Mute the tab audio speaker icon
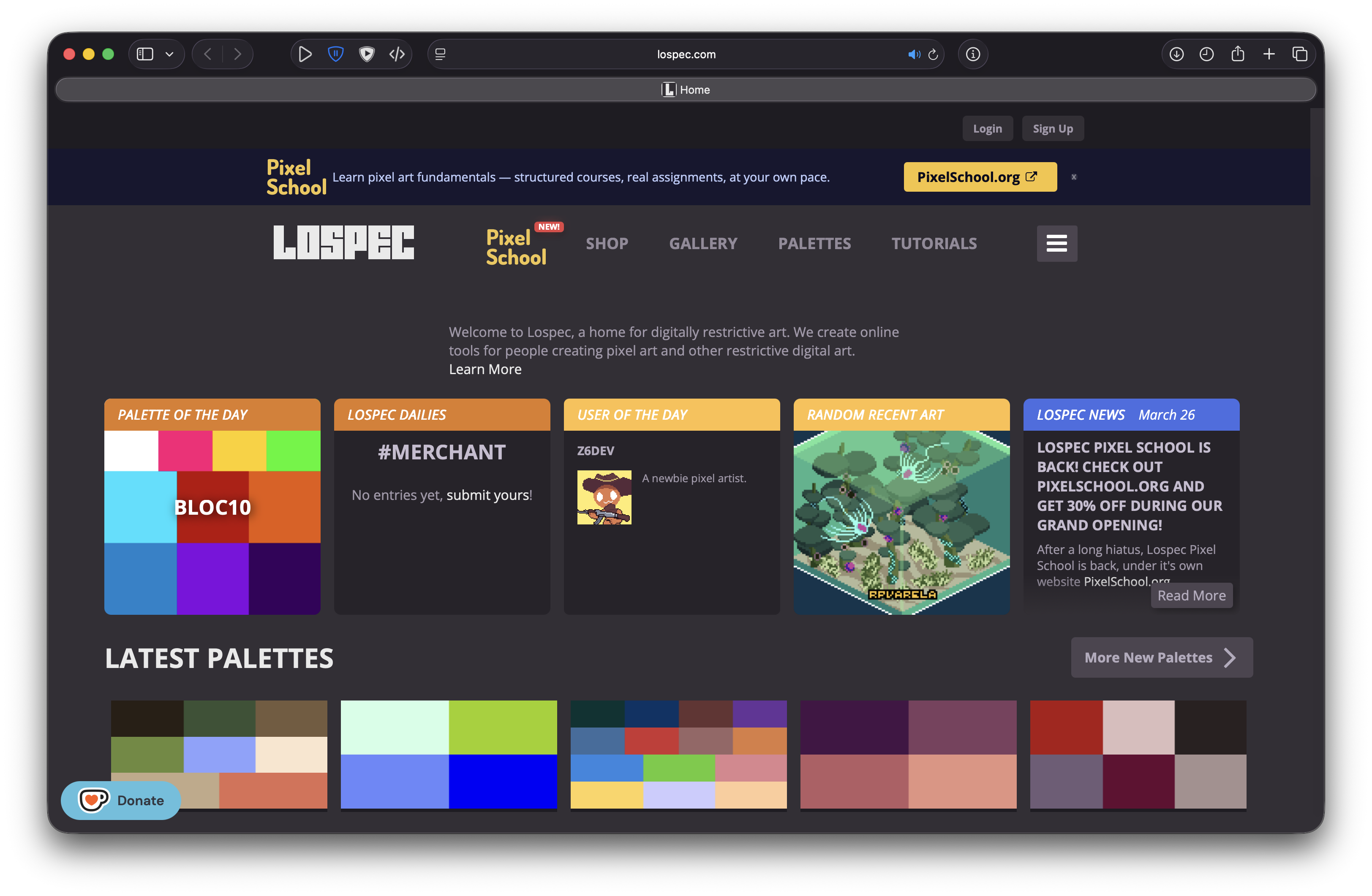This screenshot has width=1372, height=896. (914, 54)
